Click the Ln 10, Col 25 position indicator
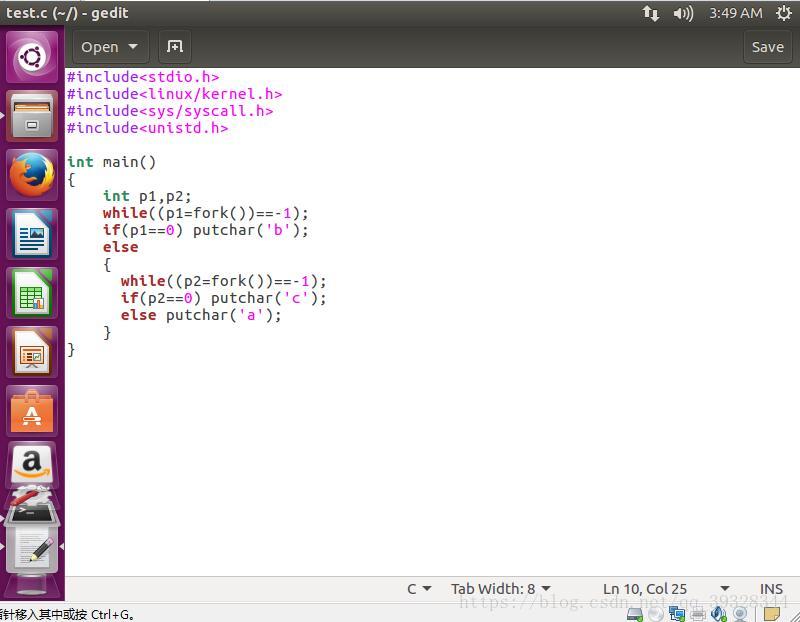Screen dimensions: 800x622 coord(645,589)
